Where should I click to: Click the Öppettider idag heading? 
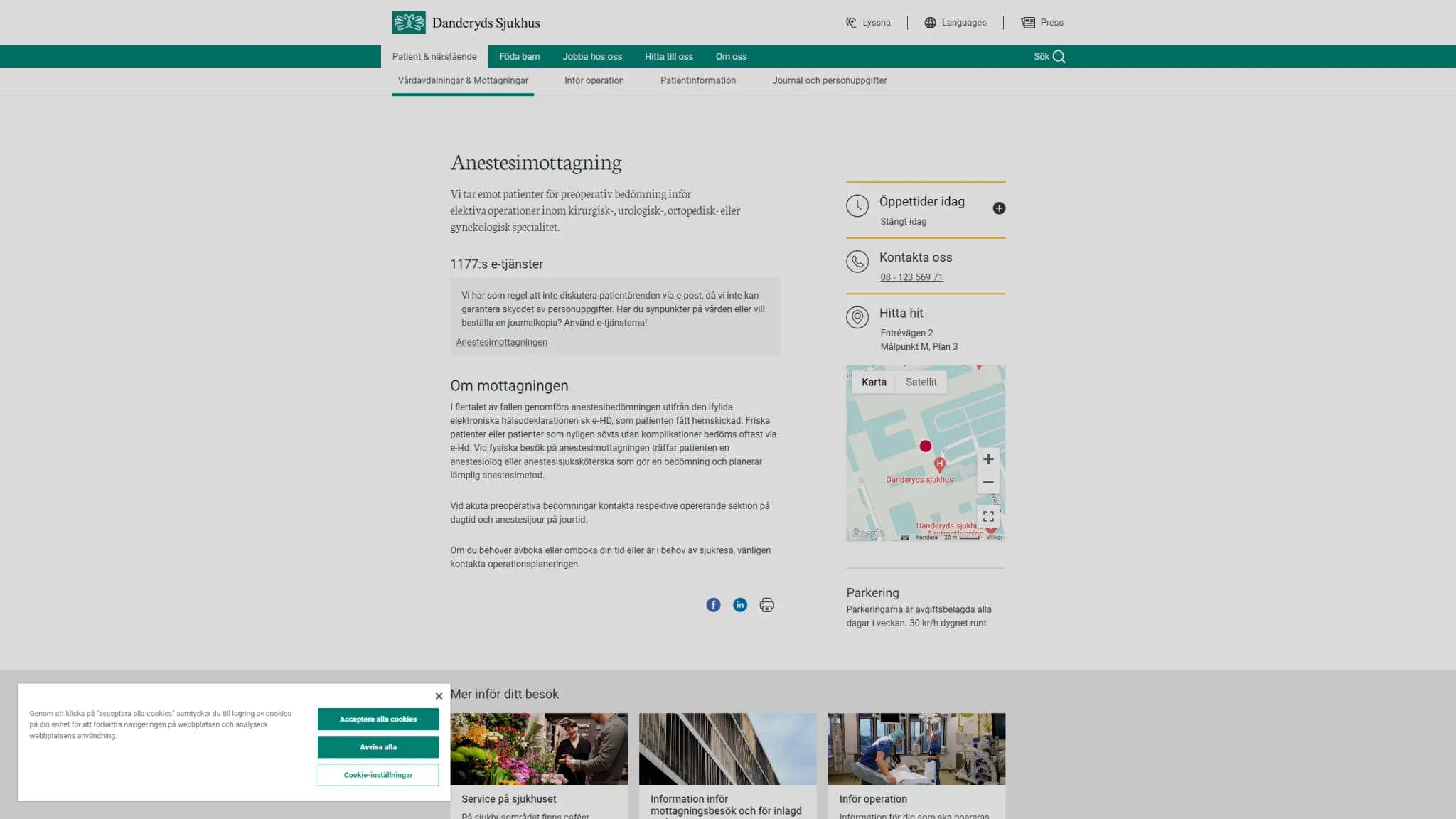coord(922,202)
